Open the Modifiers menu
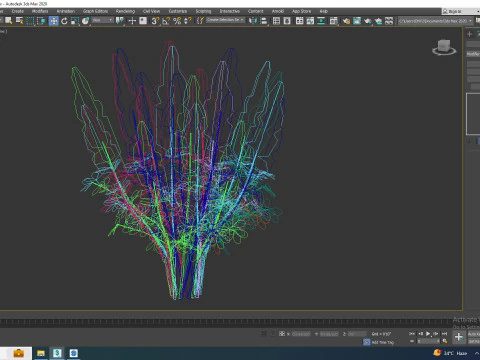This screenshot has width=480, height=360. click(x=40, y=11)
